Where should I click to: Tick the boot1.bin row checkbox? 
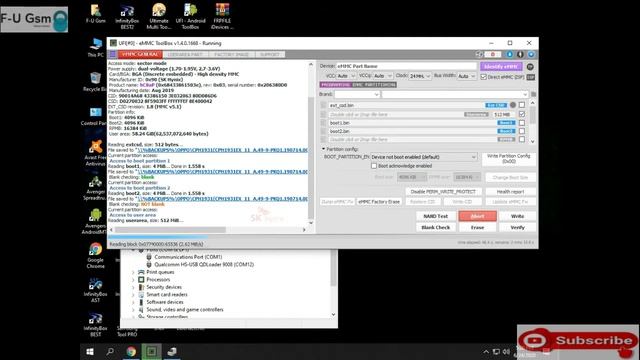[522, 123]
